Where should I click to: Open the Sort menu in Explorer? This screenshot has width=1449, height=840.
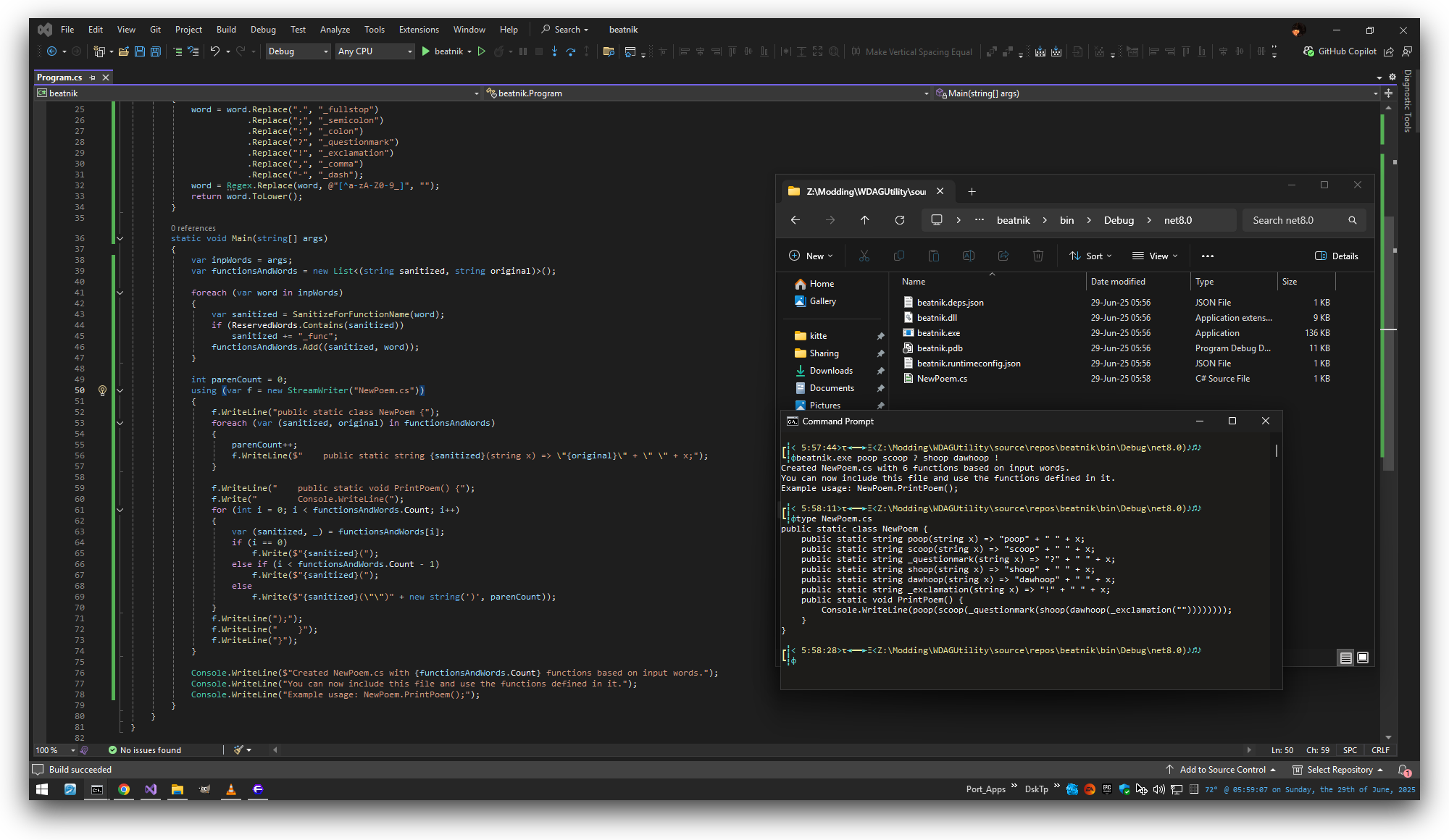(1090, 256)
